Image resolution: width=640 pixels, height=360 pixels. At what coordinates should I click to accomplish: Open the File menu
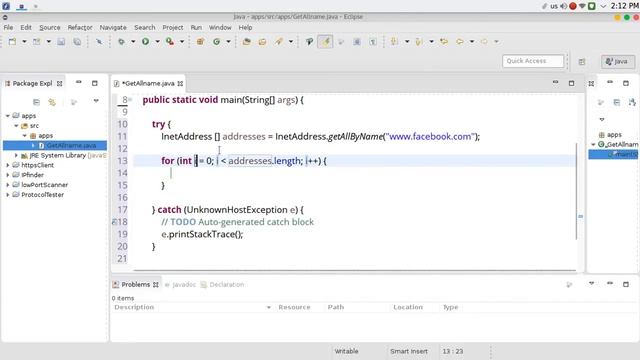[8, 27]
